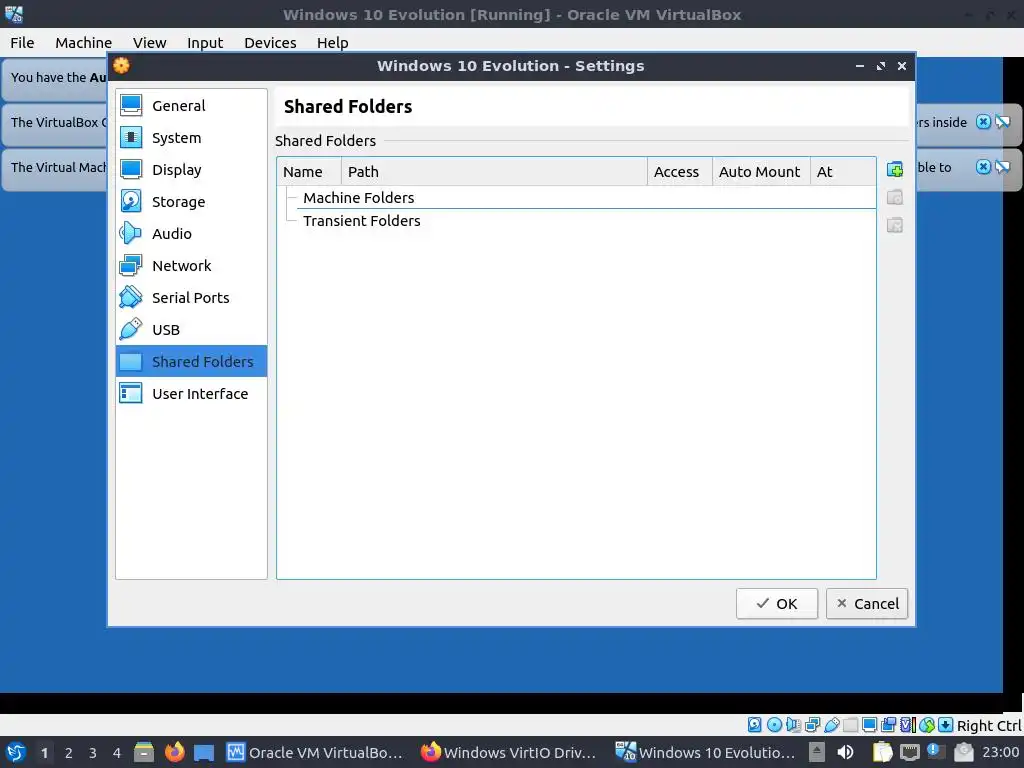The width and height of the screenshot is (1024, 768).
Task: Open the View menu
Action: tap(150, 42)
